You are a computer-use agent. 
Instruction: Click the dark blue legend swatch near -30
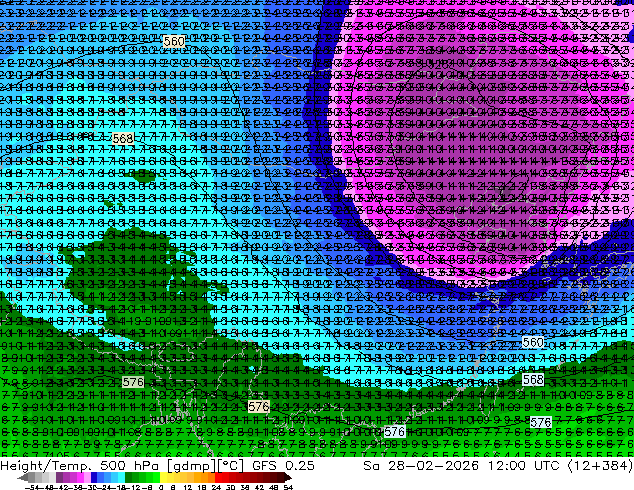tap(94, 478)
